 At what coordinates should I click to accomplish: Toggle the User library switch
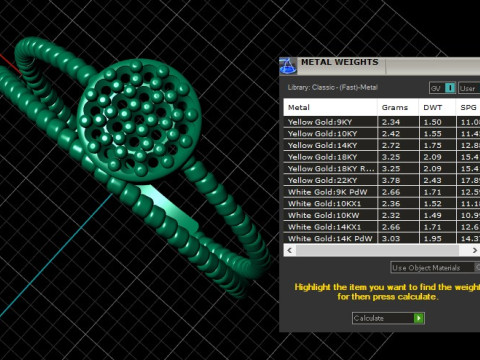(x=469, y=88)
